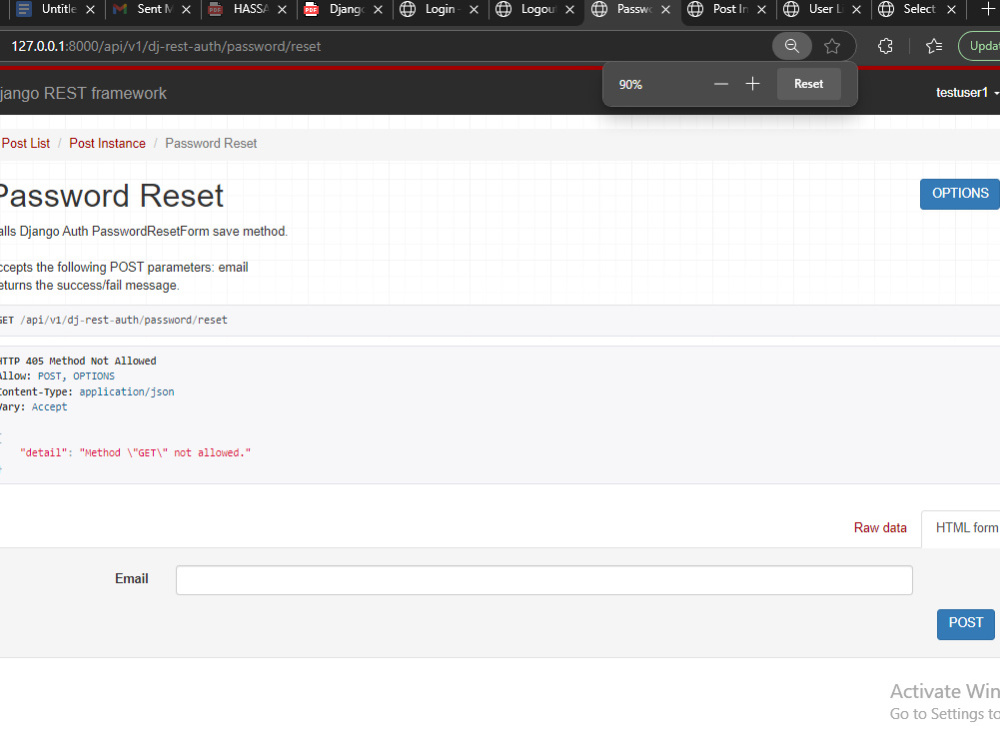Click the browser Update button
Screen dimensions: 1000x750
pos(980,46)
